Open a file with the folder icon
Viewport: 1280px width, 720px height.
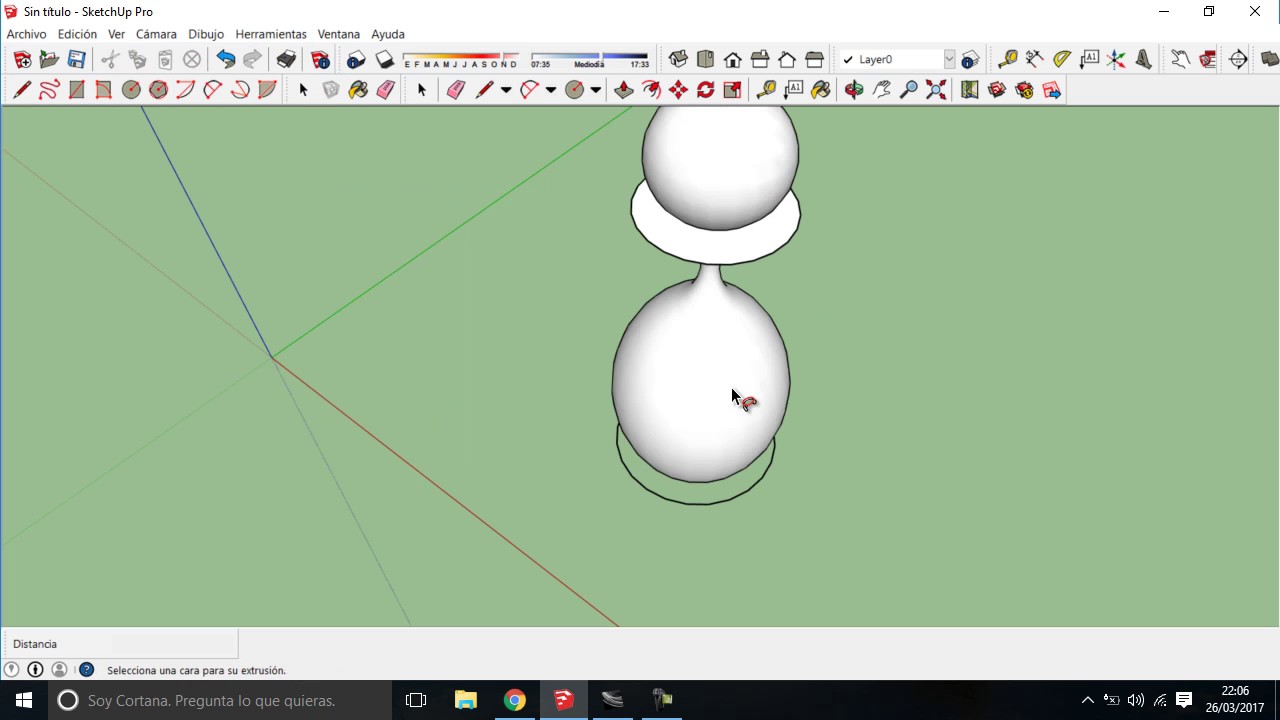(x=49, y=59)
